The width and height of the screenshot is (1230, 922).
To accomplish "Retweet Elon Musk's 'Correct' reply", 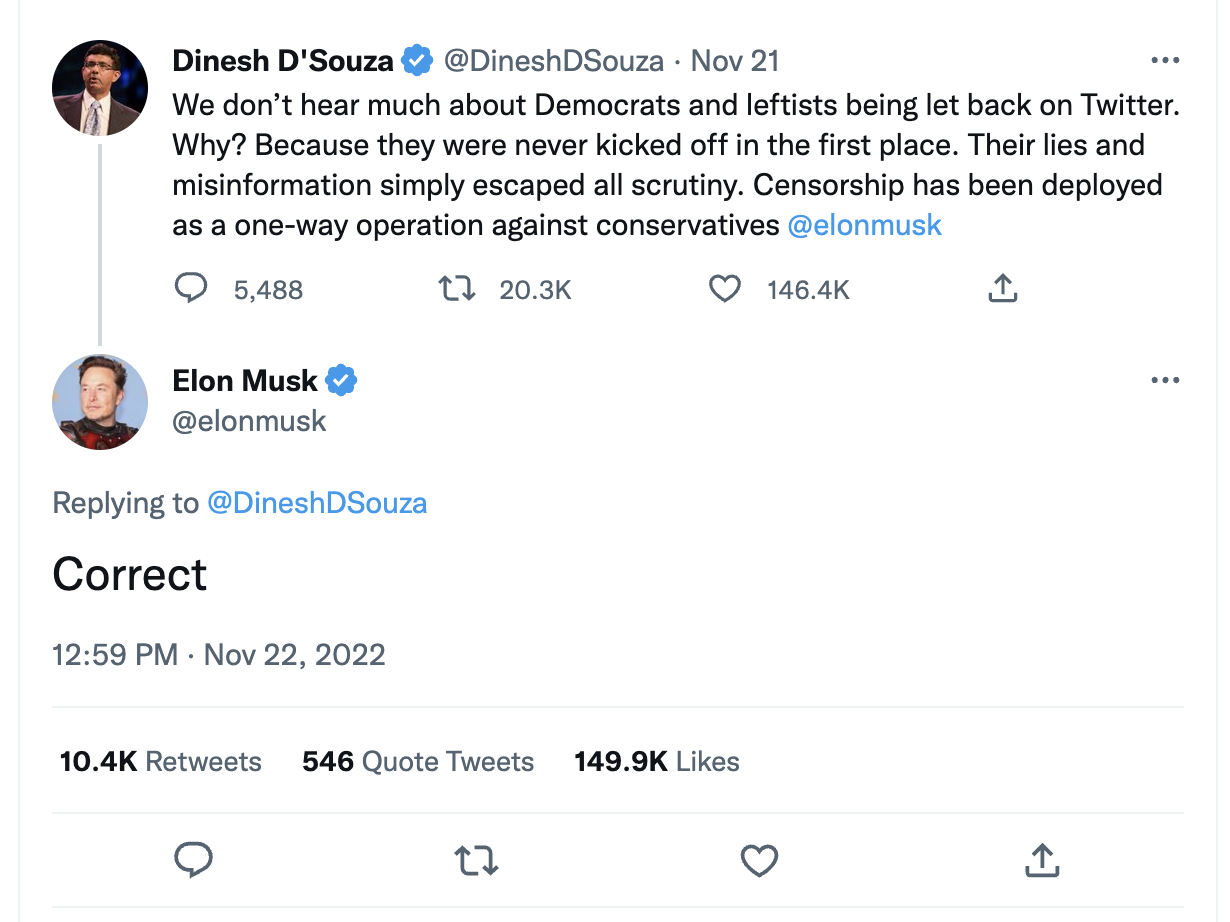I will (477, 860).
